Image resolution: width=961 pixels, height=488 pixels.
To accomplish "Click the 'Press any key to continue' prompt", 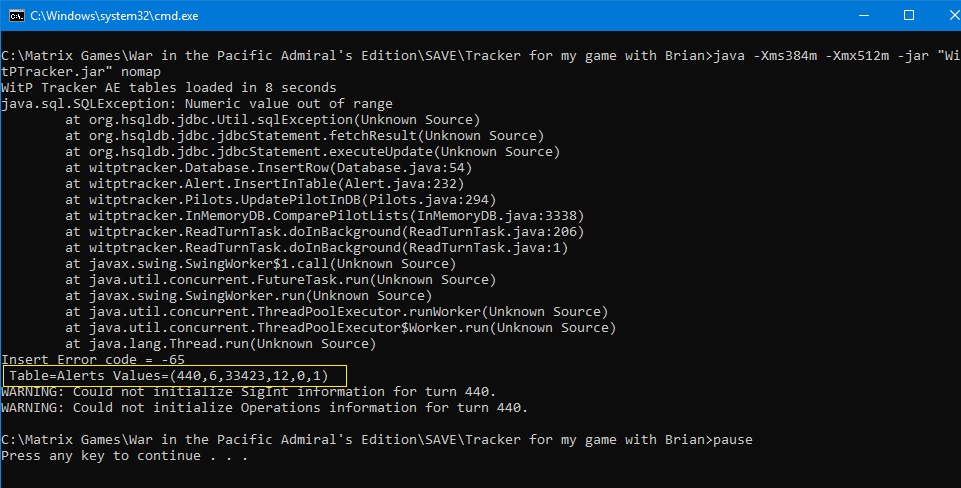I will 124,456.
